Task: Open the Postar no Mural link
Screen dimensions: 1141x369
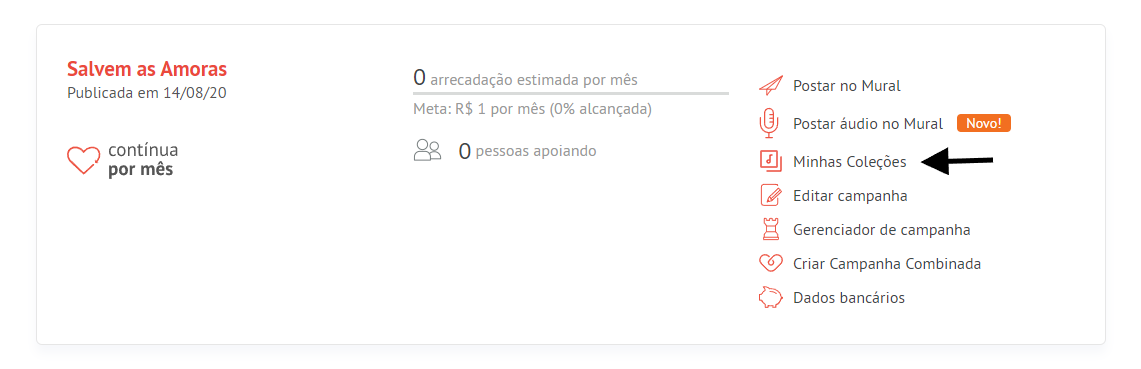Action: pyautogui.click(x=847, y=86)
